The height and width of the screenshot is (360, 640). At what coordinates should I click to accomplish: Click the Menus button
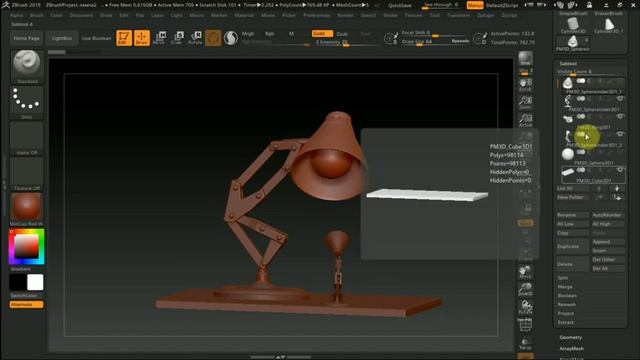pyautogui.click(x=475, y=6)
